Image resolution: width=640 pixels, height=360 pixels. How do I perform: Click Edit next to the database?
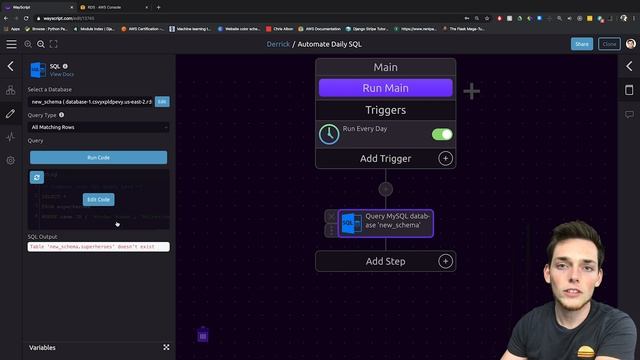(x=162, y=102)
